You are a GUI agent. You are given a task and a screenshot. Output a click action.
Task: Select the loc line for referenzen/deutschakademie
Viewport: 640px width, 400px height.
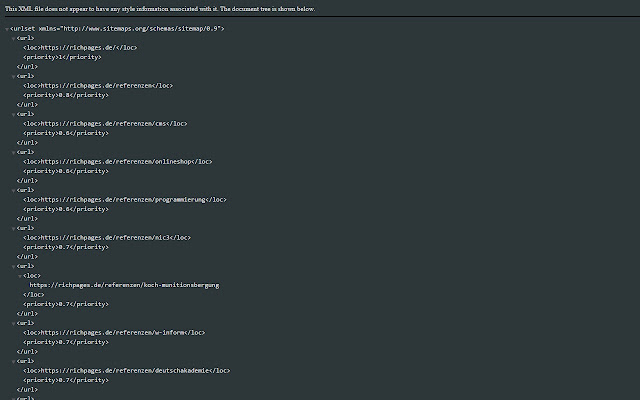[x=127, y=371]
